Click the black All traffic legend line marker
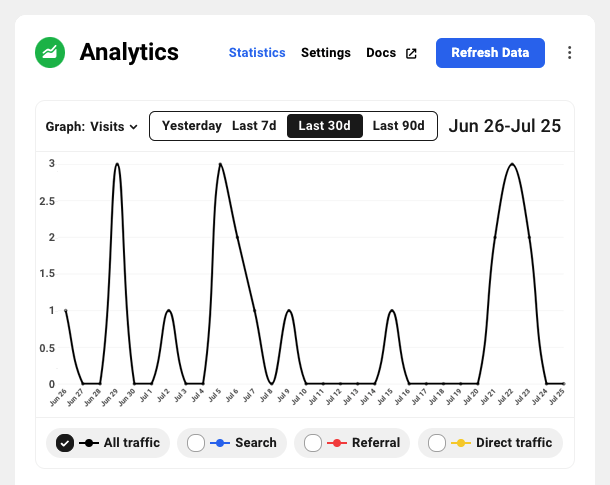610x485 pixels. click(x=90, y=443)
